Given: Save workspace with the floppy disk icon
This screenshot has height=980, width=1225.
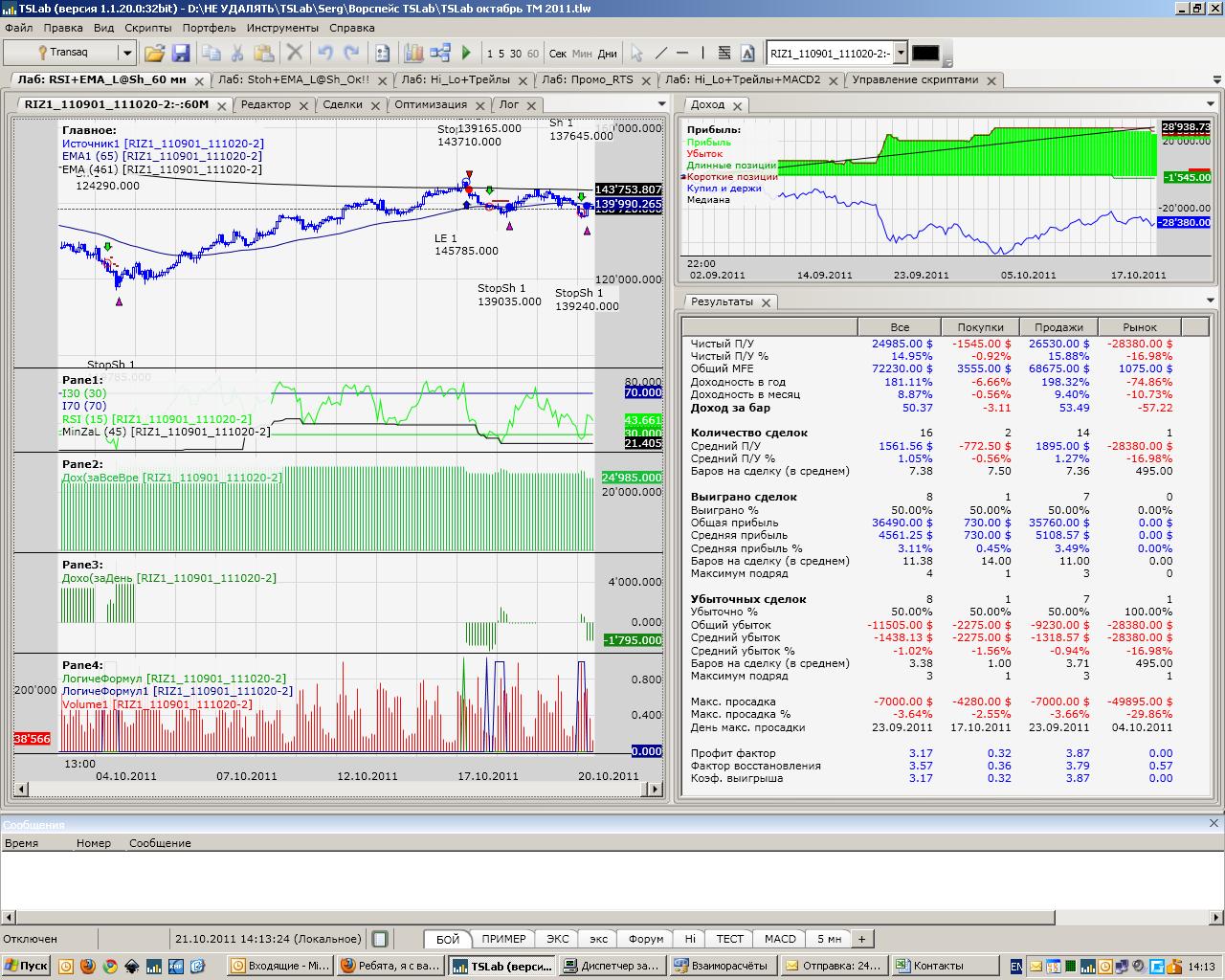Looking at the screenshot, I should [x=180, y=54].
